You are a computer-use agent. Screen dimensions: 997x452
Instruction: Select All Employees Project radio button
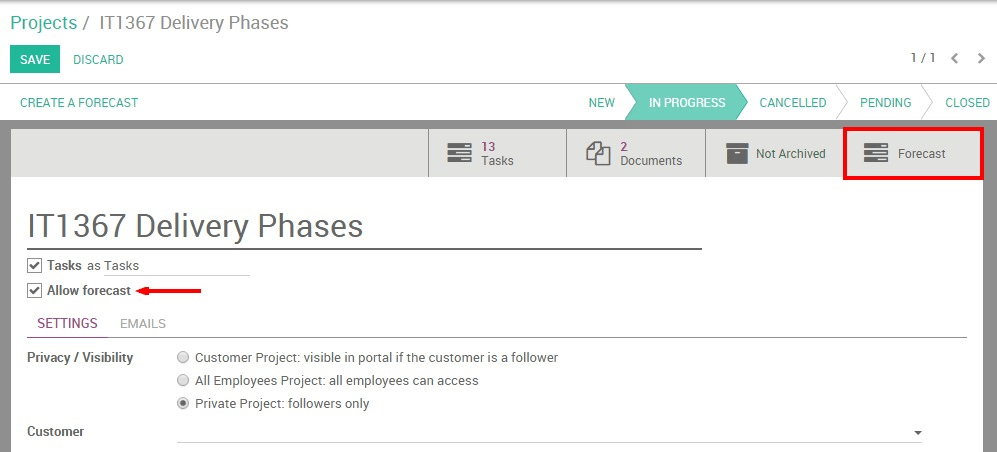coord(183,381)
